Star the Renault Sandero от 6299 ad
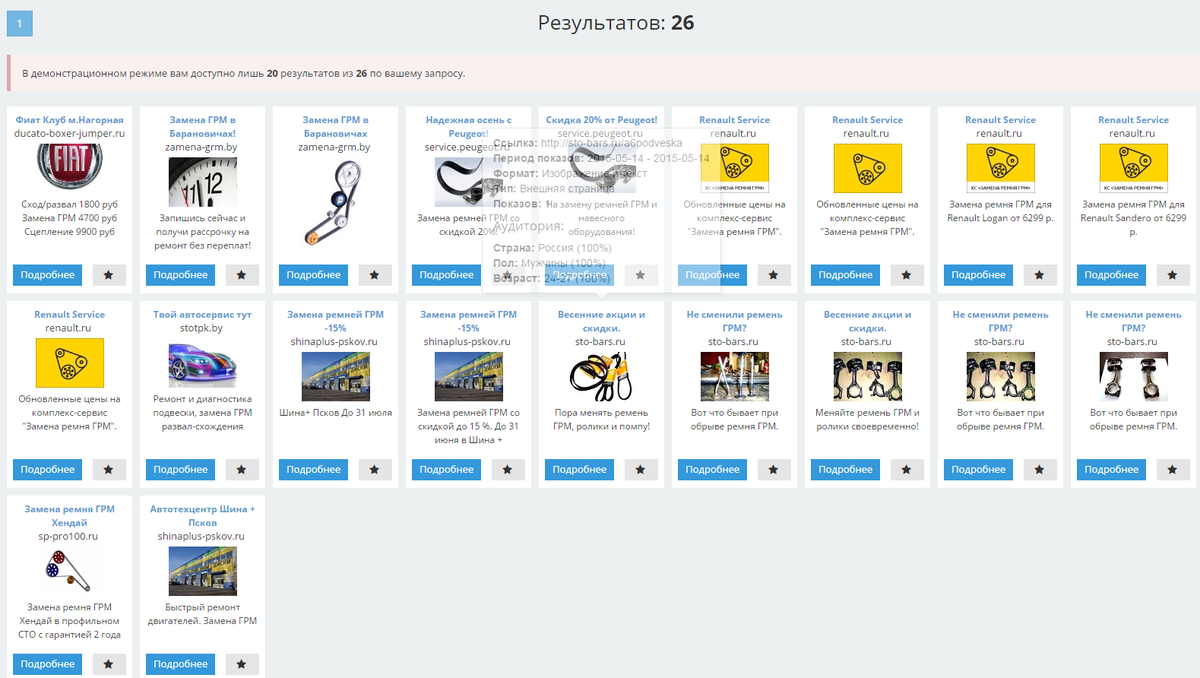The width and height of the screenshot is (1200, 678). click(x=1172, y=275)
